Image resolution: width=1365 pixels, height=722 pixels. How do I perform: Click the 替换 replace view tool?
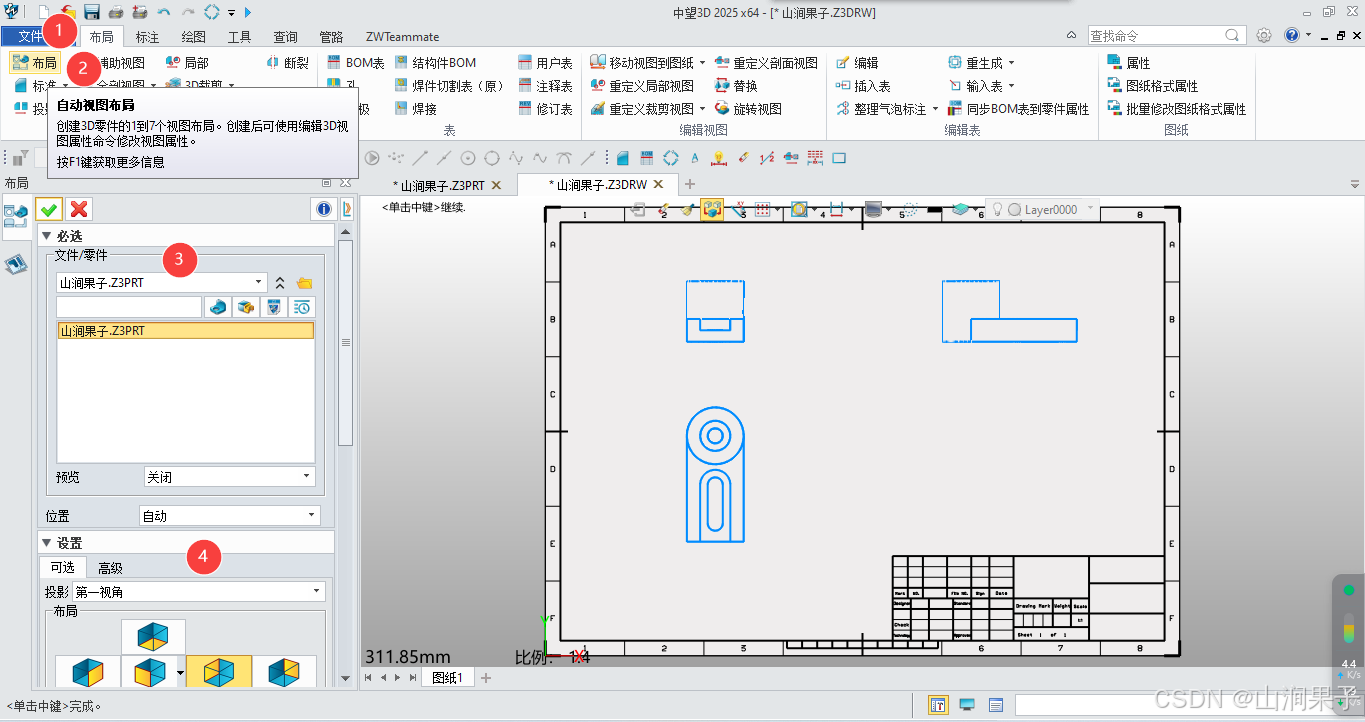737,86
